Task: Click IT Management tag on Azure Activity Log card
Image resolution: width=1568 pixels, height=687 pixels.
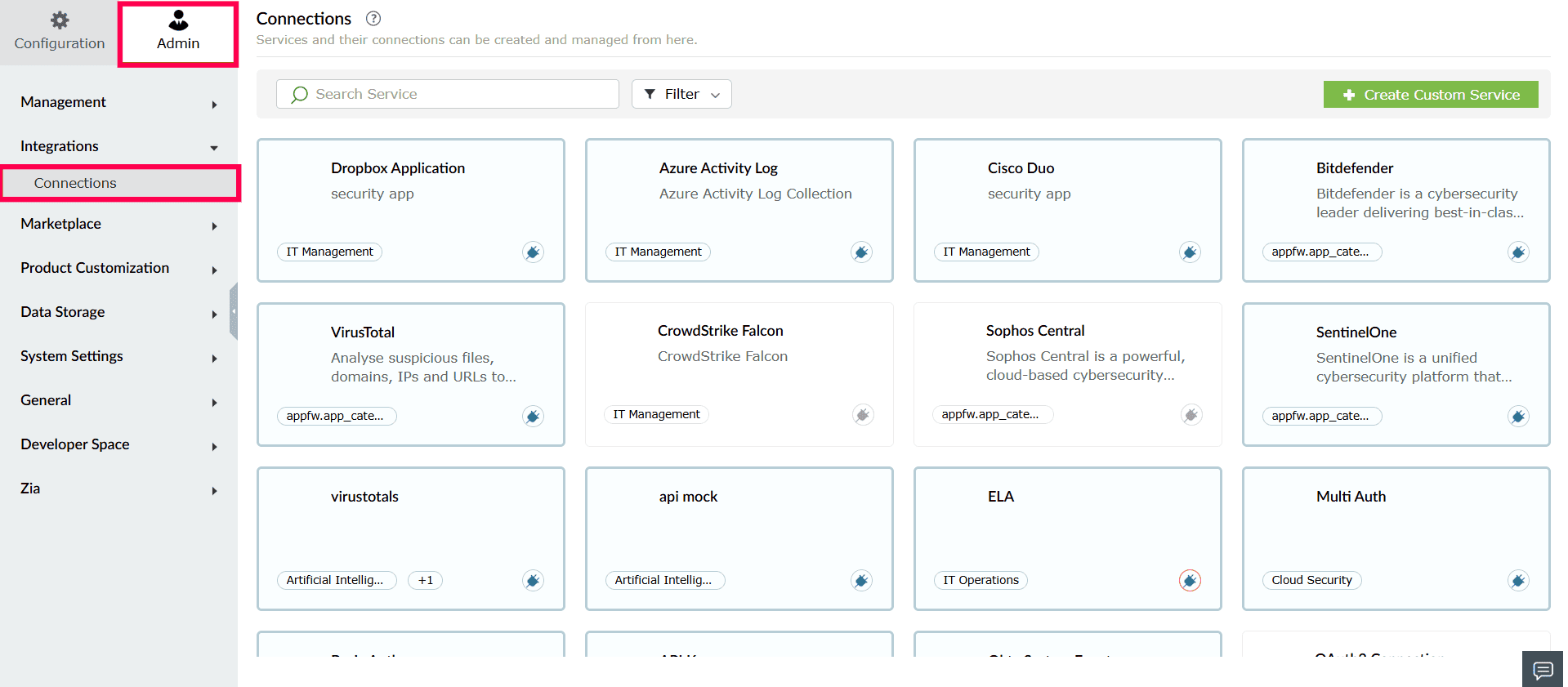Action: click(658, 252)
